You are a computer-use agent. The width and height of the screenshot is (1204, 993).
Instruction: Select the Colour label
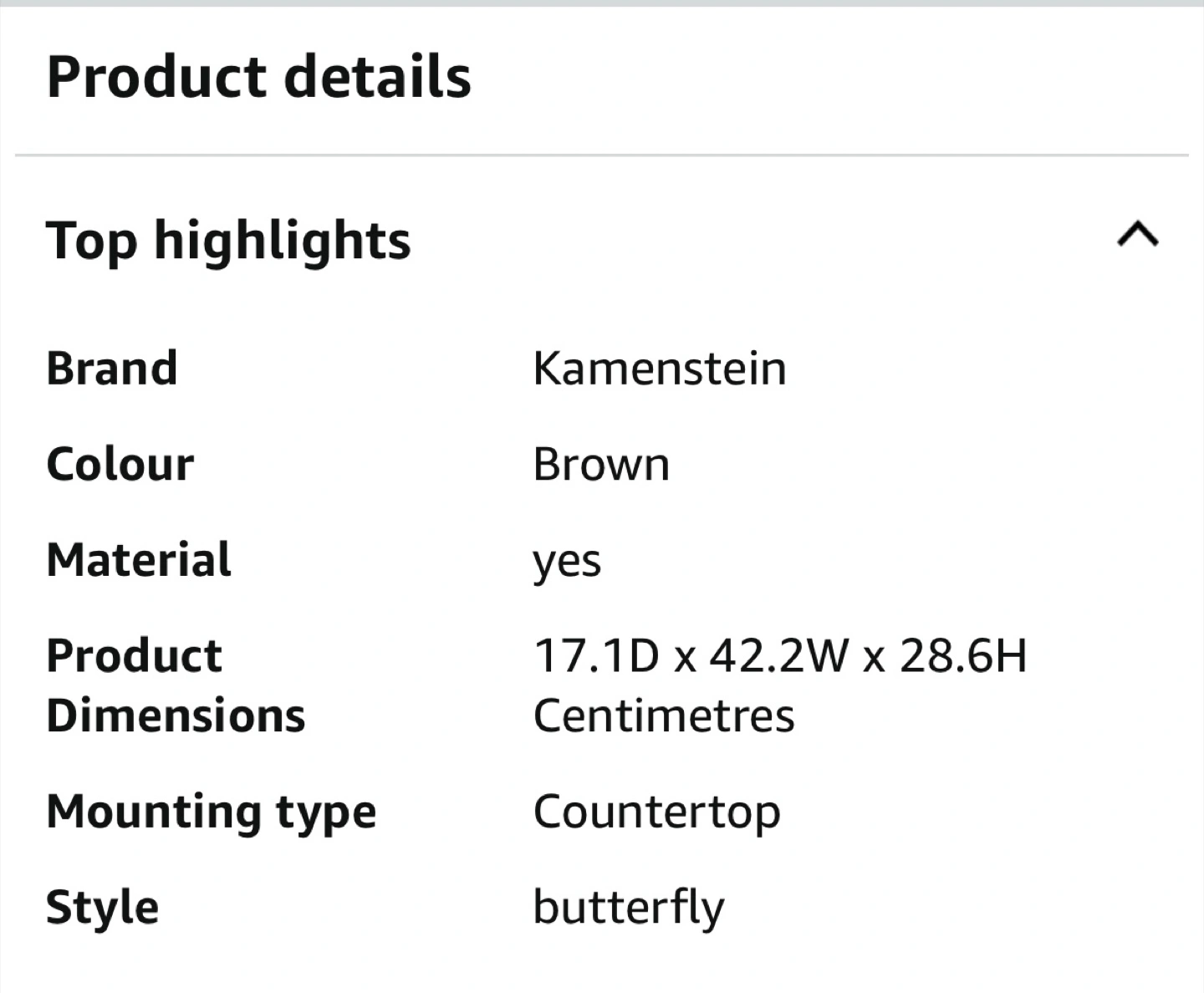tap(120, 464)
